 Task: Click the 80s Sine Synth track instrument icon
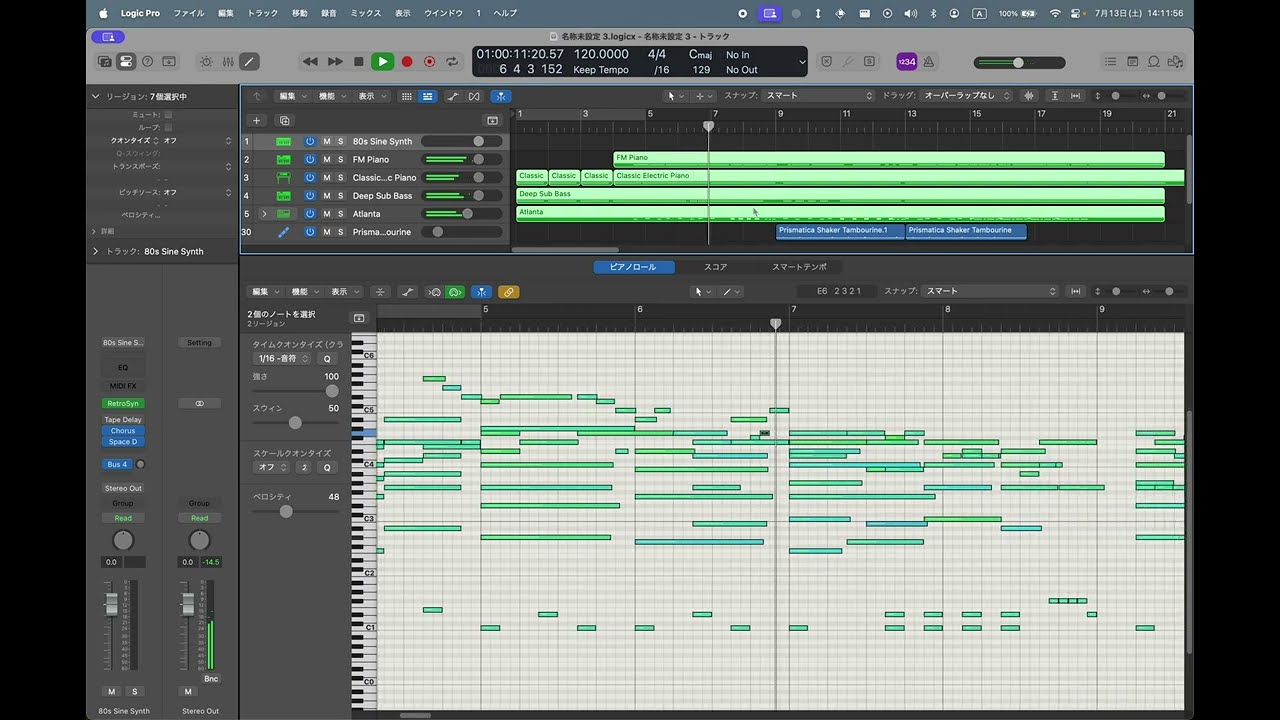tap(284, 141)
